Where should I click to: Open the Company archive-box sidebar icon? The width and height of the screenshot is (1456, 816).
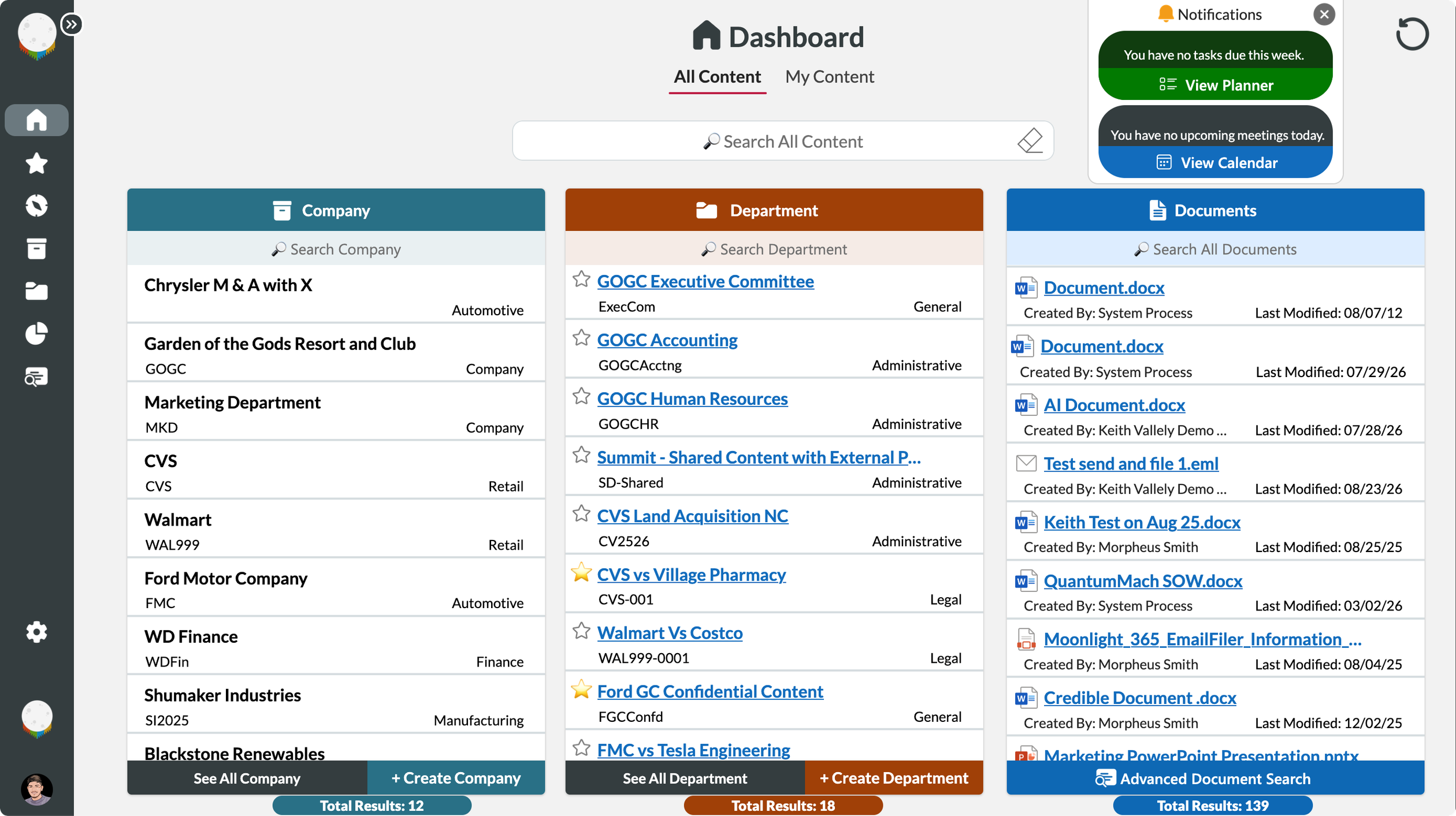pyautogui.click(x=36, y=248)
